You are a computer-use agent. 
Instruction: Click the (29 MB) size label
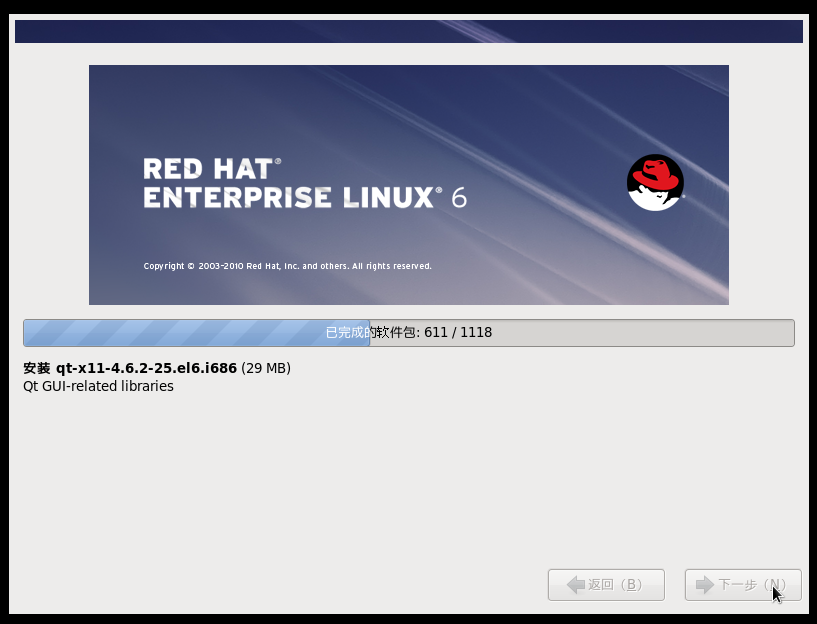click(267, 368)
